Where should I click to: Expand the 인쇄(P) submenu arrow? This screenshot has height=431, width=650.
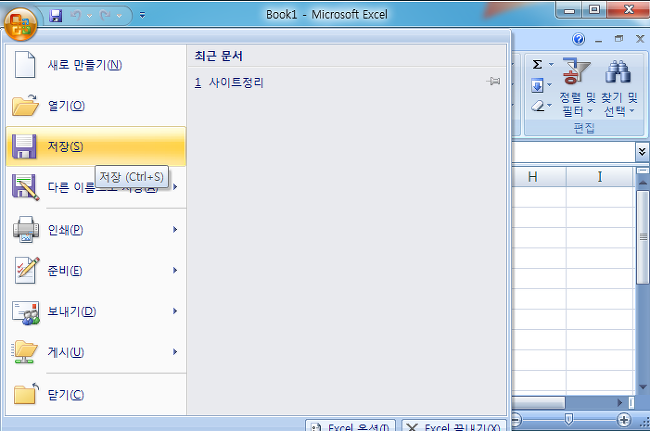pos(175,230)
